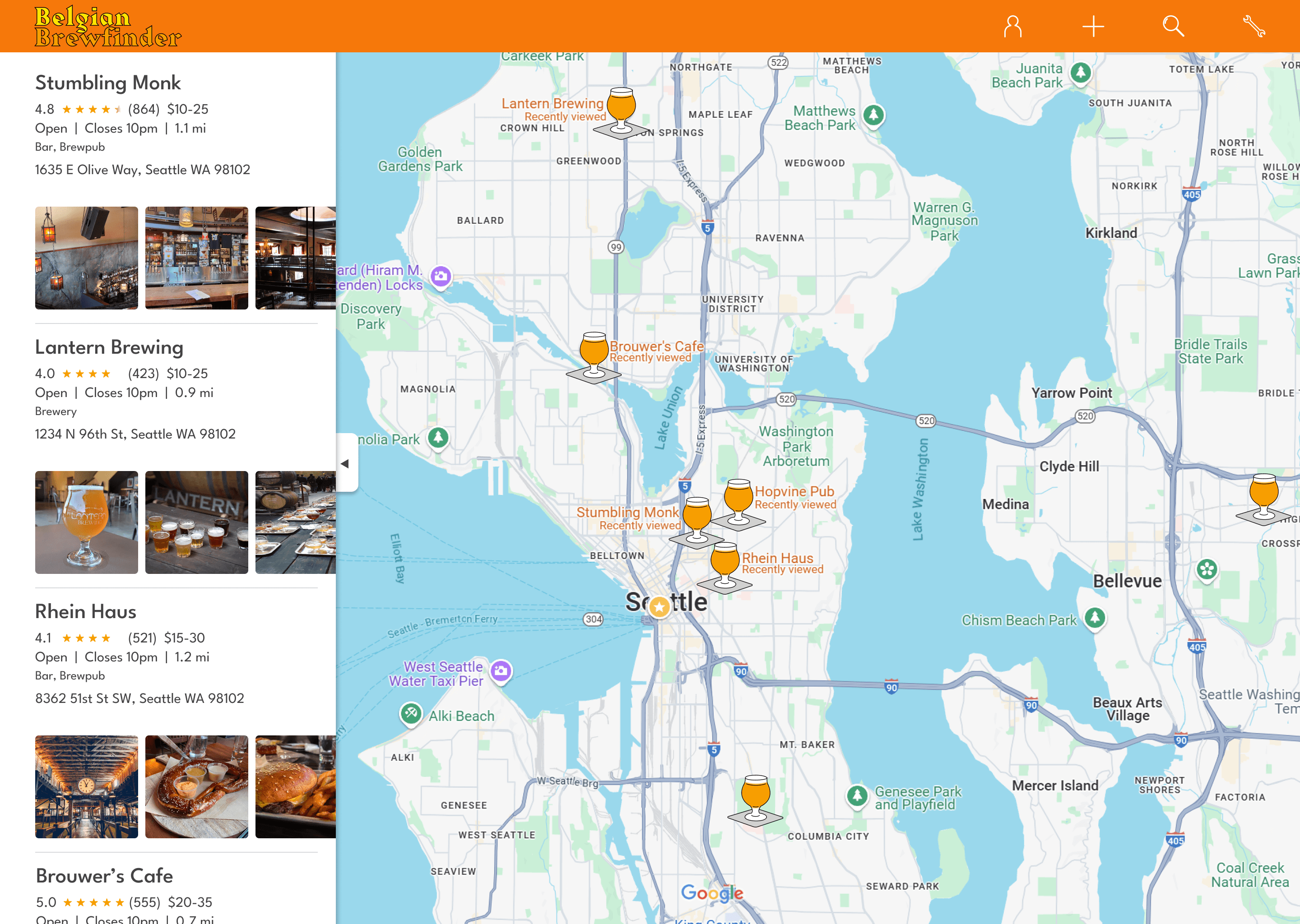Open settings wrench icon
Viewport: 1300px width, 924px height.
(x=1254, y=27)
